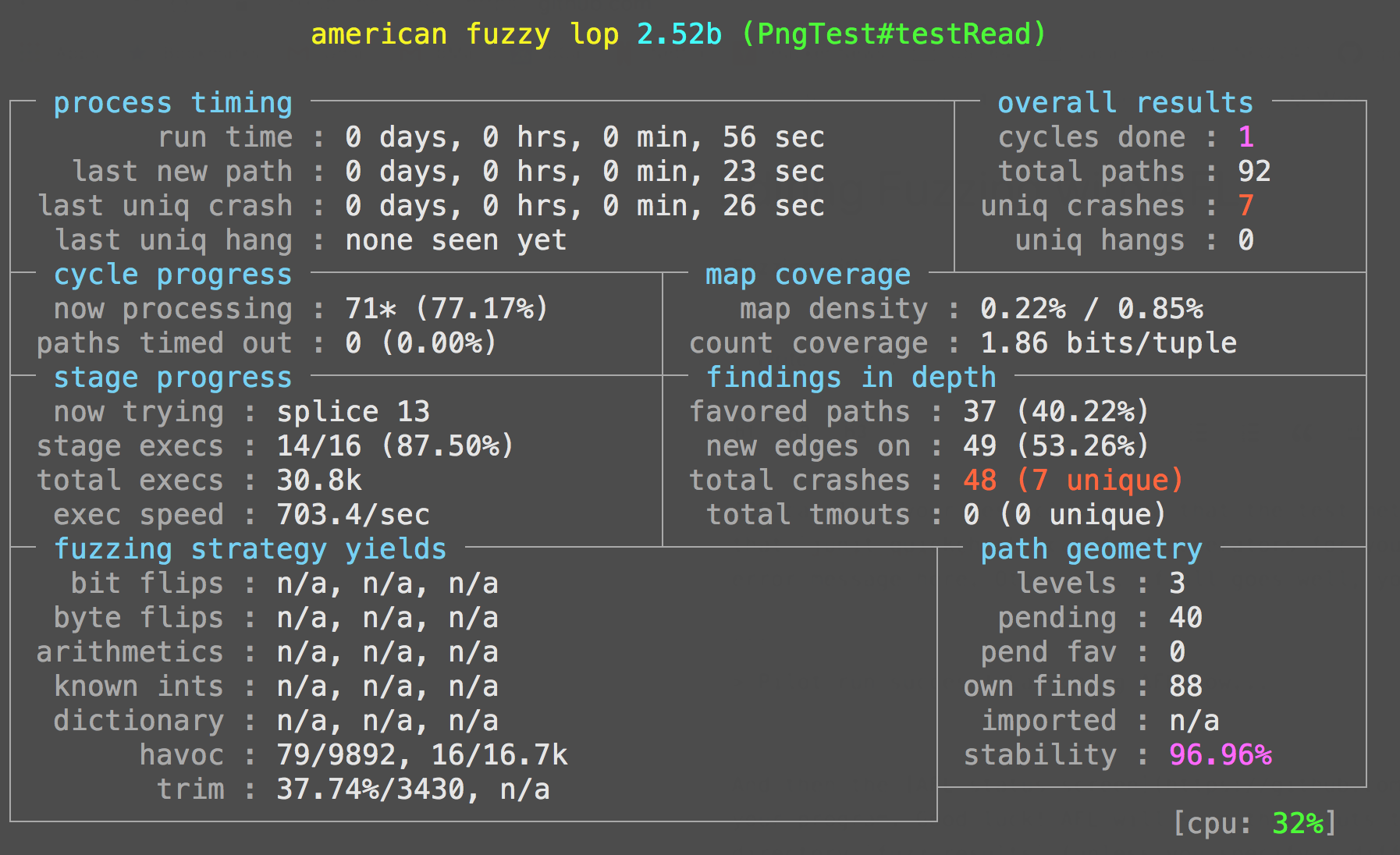The height and width of the screenshot is (855, 1400).
Task: Click the 'findings in depth' section header
Action: pos(851,378)
